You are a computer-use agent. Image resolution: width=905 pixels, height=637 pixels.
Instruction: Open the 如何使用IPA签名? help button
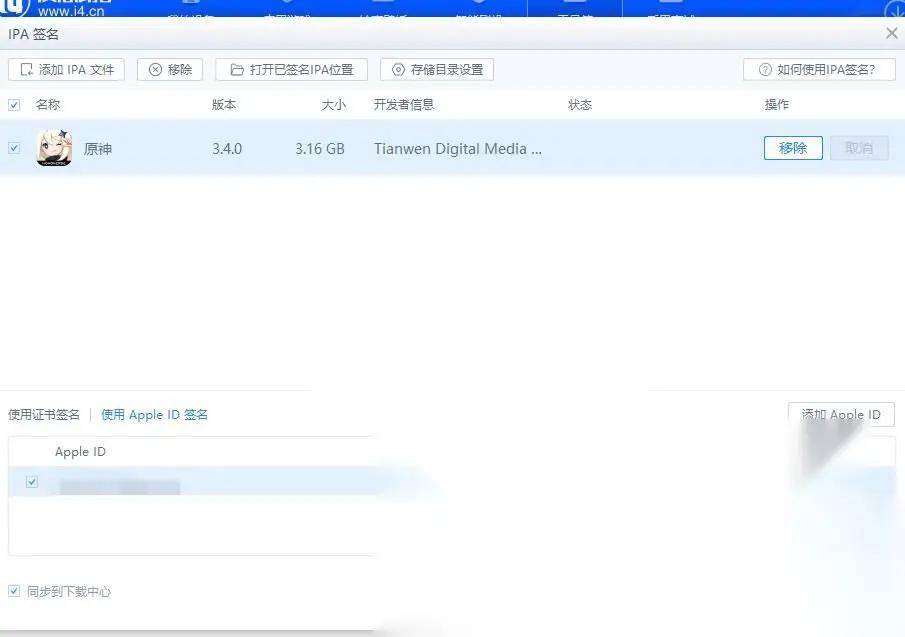(x=819, y=70)
